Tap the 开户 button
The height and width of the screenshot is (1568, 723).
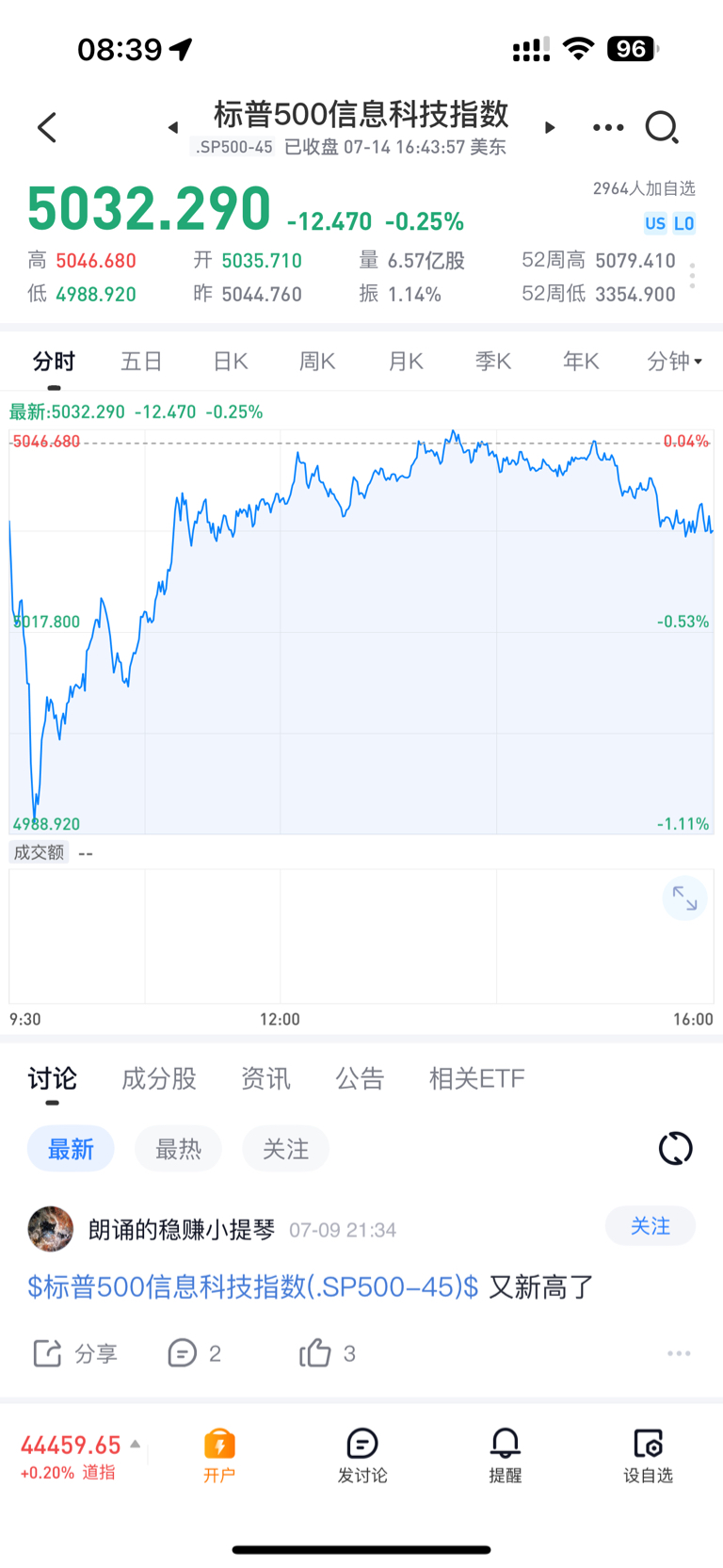point(219,1455)
